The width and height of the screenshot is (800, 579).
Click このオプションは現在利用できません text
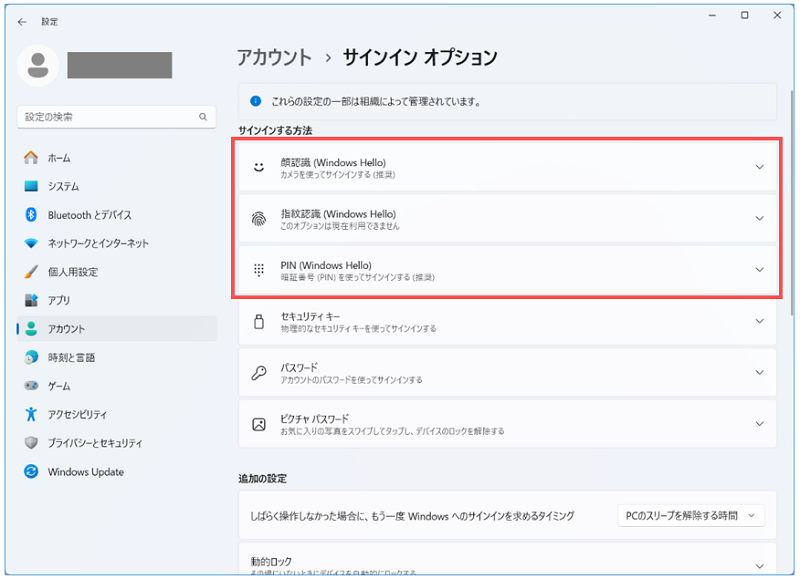click(340, 226)
